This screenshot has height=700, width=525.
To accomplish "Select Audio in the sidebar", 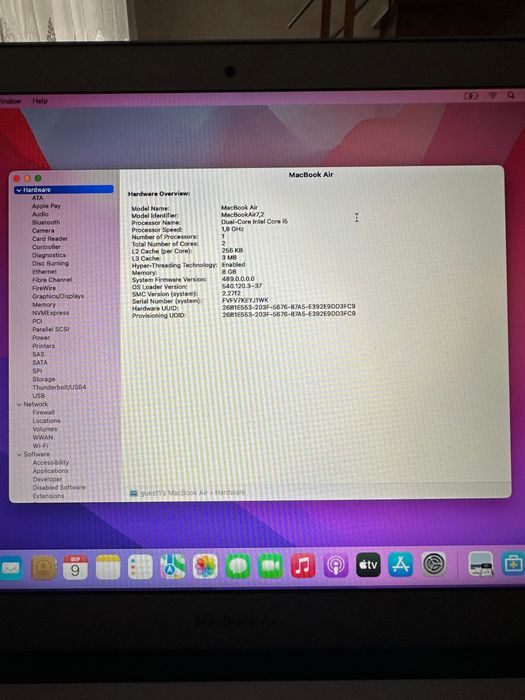I will [40, 214].
